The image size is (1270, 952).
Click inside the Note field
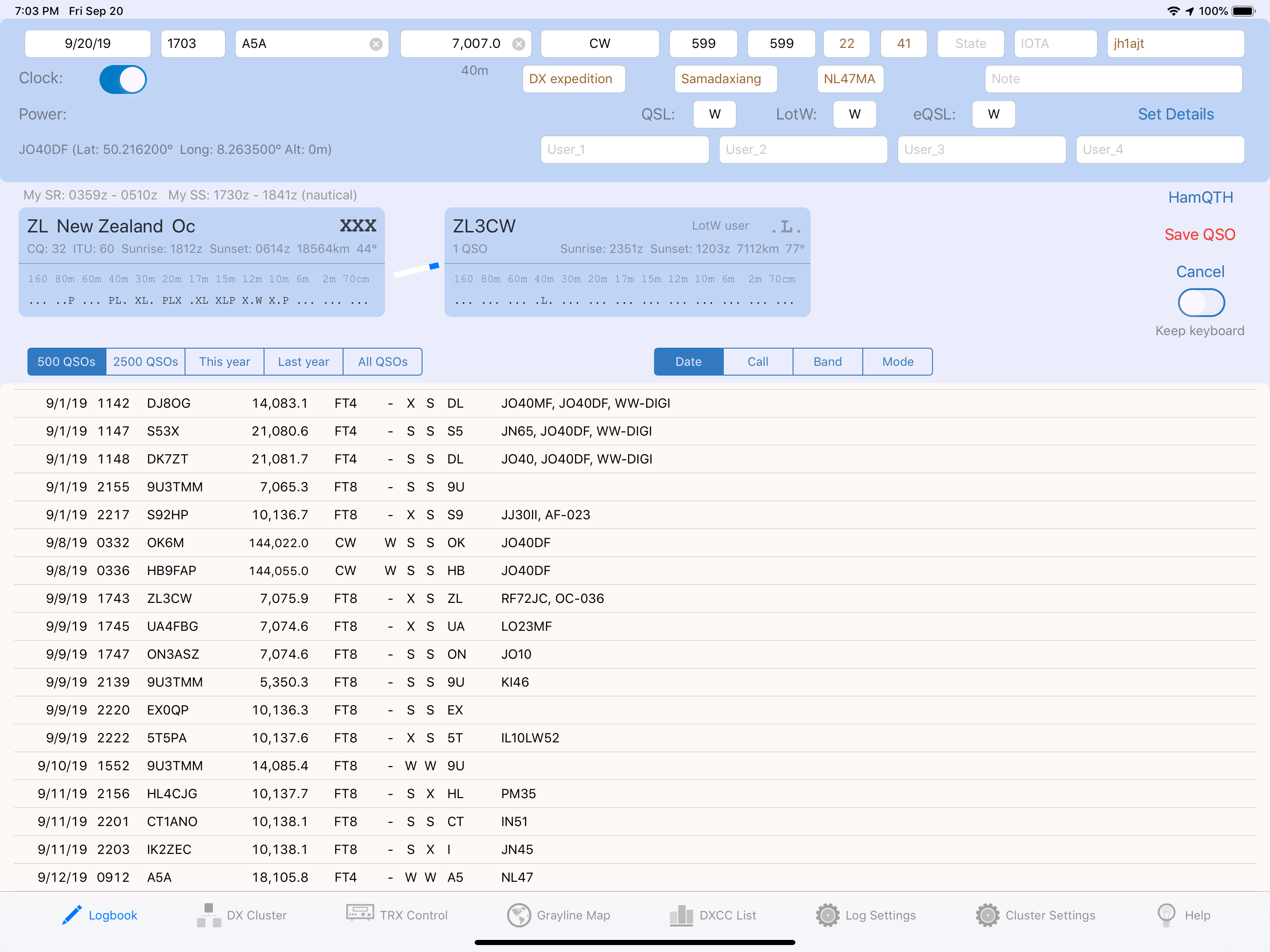pyautogui.click(x=1113, y=79)
